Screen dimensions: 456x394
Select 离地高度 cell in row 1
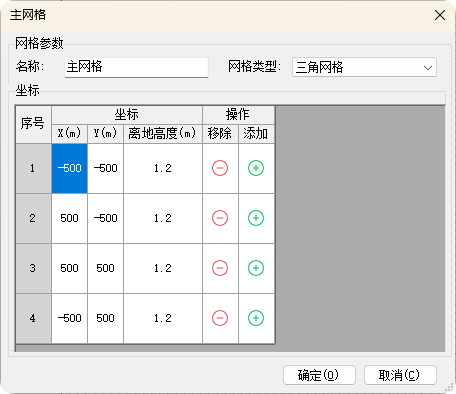pos(163,168)
